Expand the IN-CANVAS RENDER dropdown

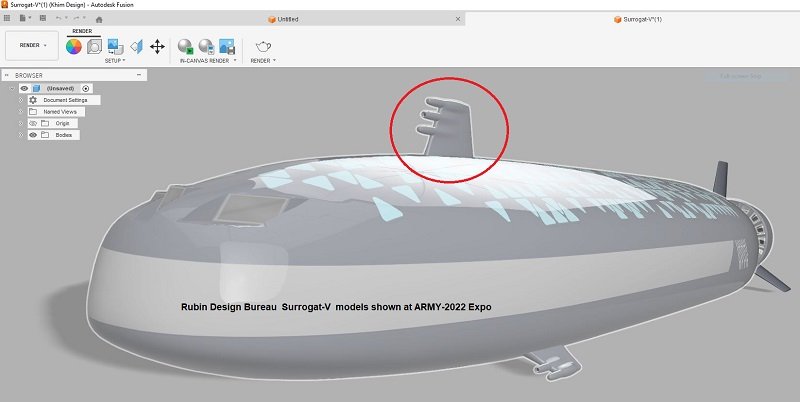(x=208, y=60)
